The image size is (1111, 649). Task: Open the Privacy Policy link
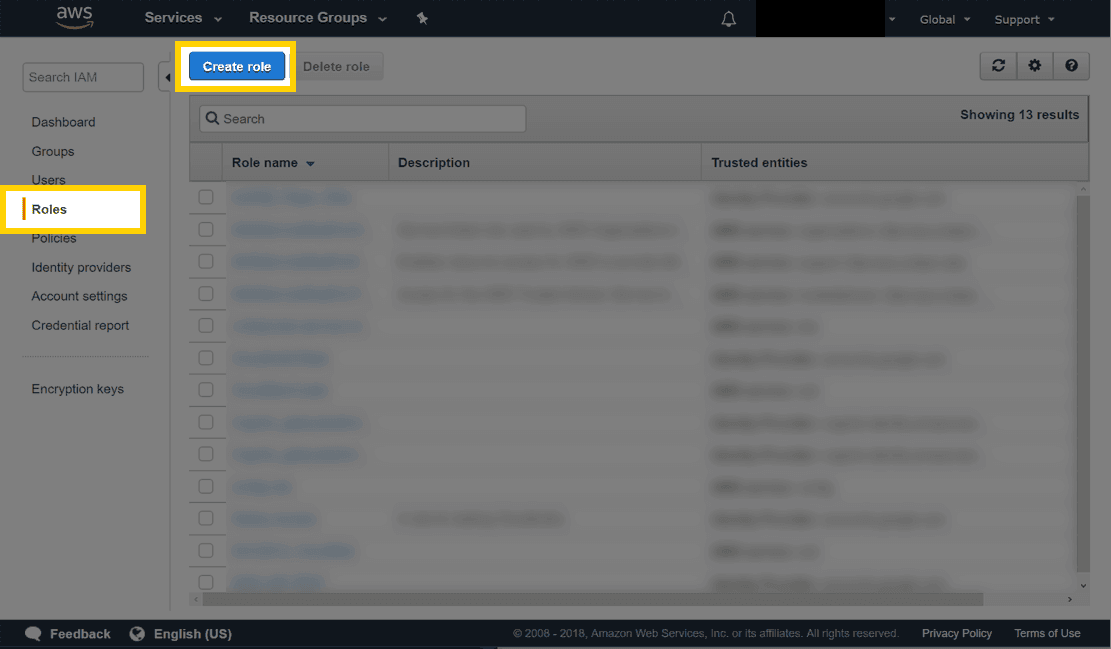point(956,633)
